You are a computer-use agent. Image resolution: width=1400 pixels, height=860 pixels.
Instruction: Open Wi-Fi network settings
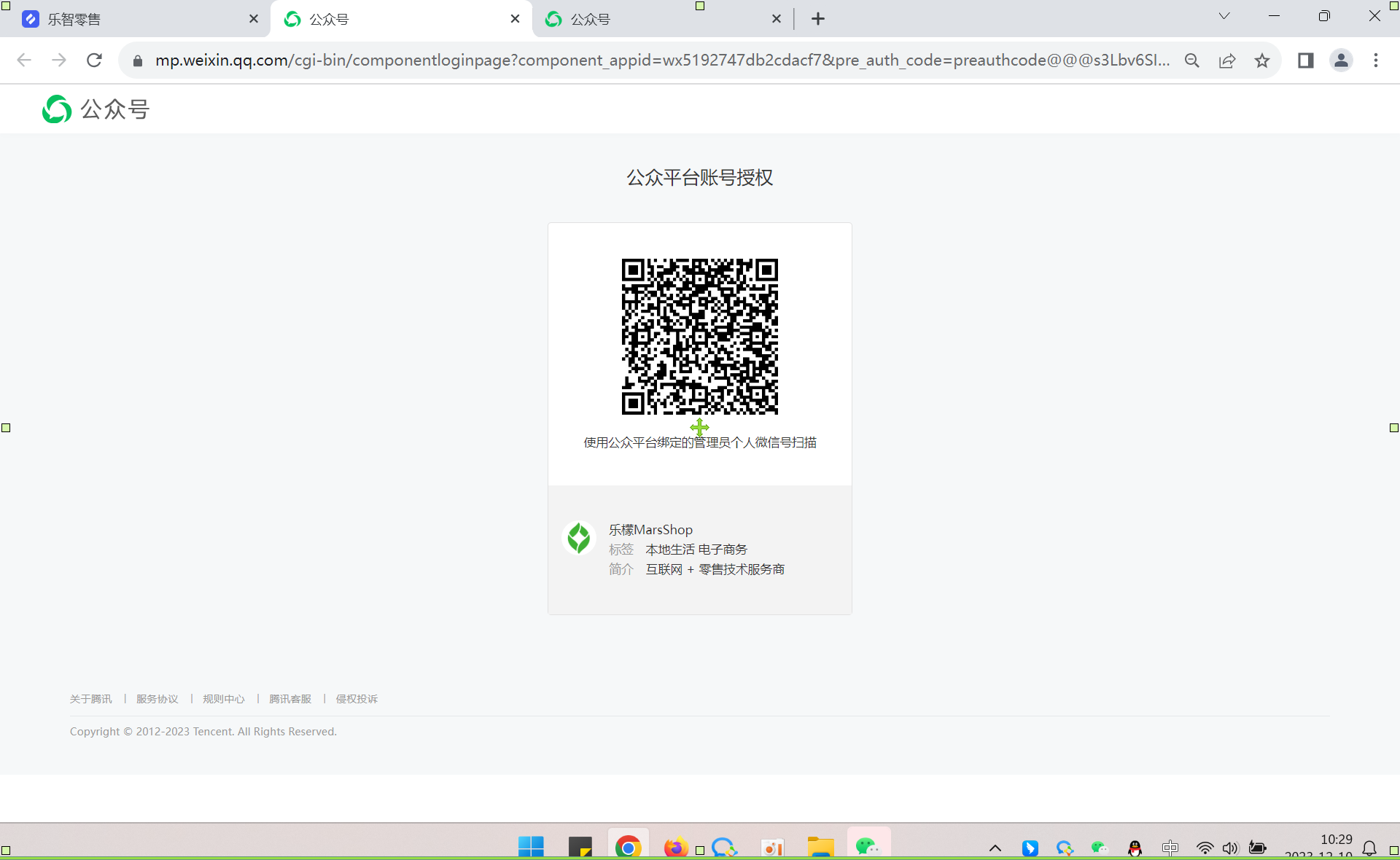1205,848
